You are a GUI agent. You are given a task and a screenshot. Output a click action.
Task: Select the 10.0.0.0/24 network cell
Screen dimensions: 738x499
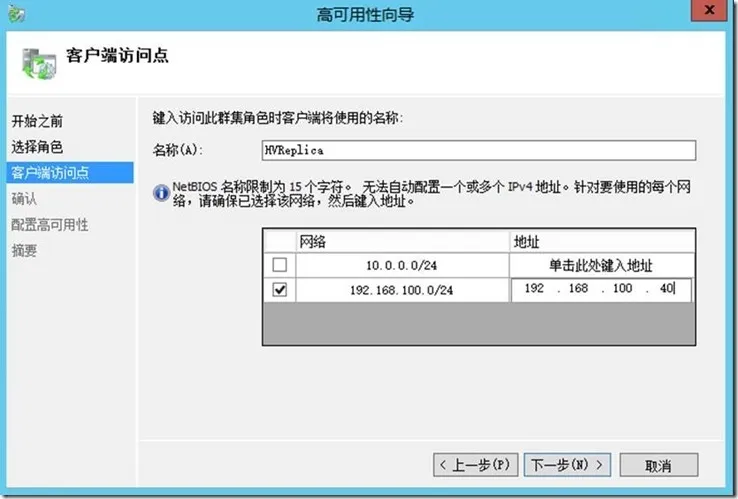click(x=402, y=266)
